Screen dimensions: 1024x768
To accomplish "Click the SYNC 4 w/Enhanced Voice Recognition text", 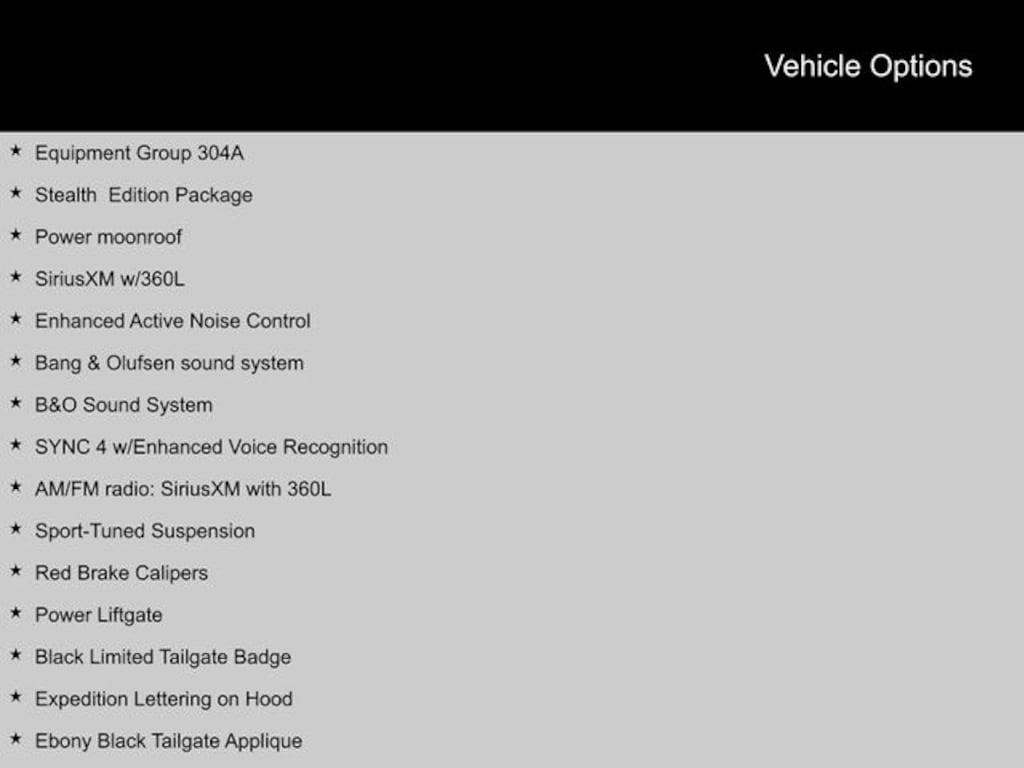I will click(211, 447).
